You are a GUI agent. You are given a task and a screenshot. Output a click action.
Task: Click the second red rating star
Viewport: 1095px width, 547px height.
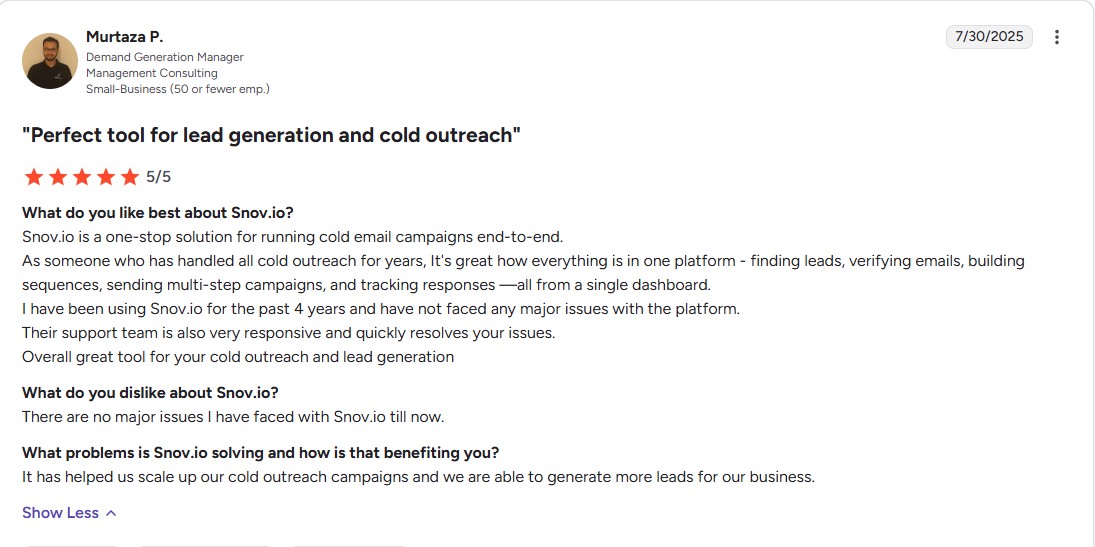coord(57,177)
